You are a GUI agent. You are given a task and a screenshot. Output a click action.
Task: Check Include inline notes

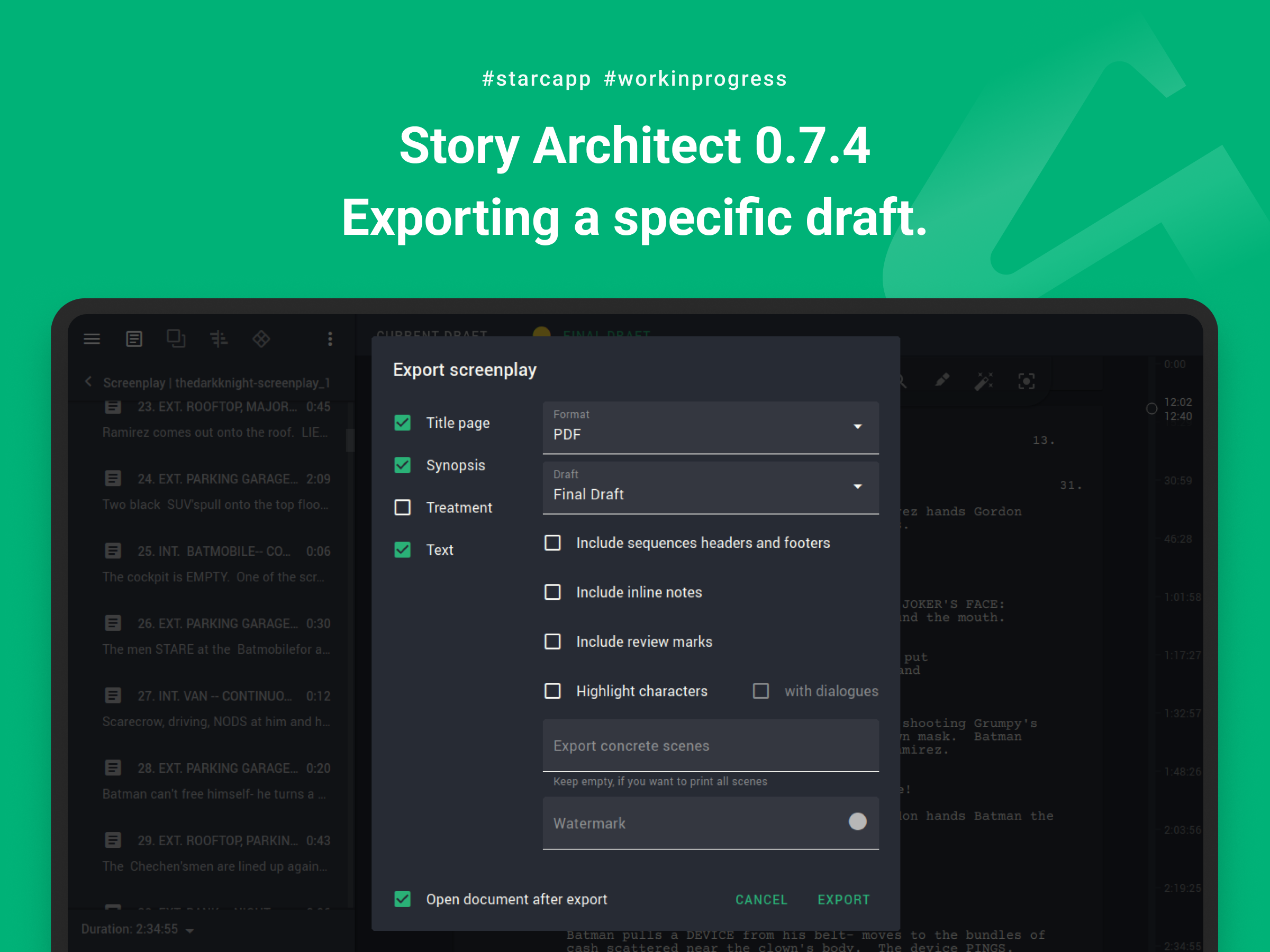[x=552, y=592]
